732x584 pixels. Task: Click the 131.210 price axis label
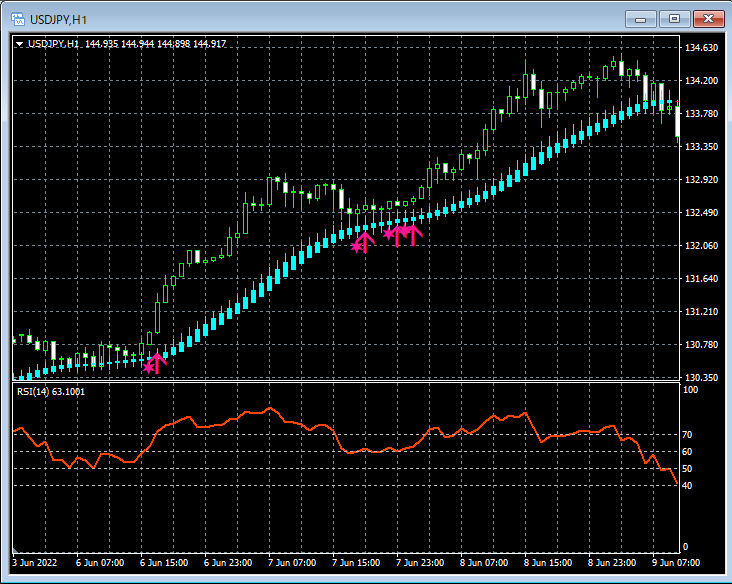coord(701,311)
